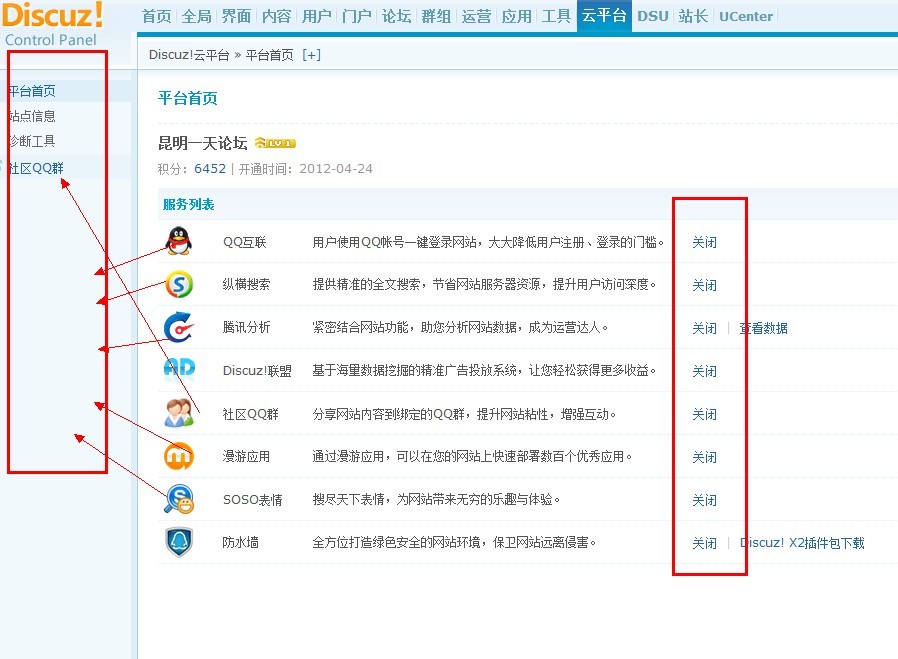The width and height of the screenshot is (898, 659).
Task: Click the Discuz! Control Panel logo
Action: pos(53,24)
